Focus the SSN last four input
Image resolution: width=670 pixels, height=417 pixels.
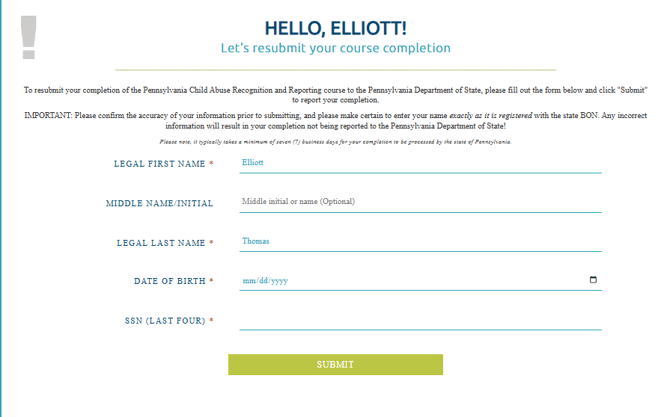[420, 320]
